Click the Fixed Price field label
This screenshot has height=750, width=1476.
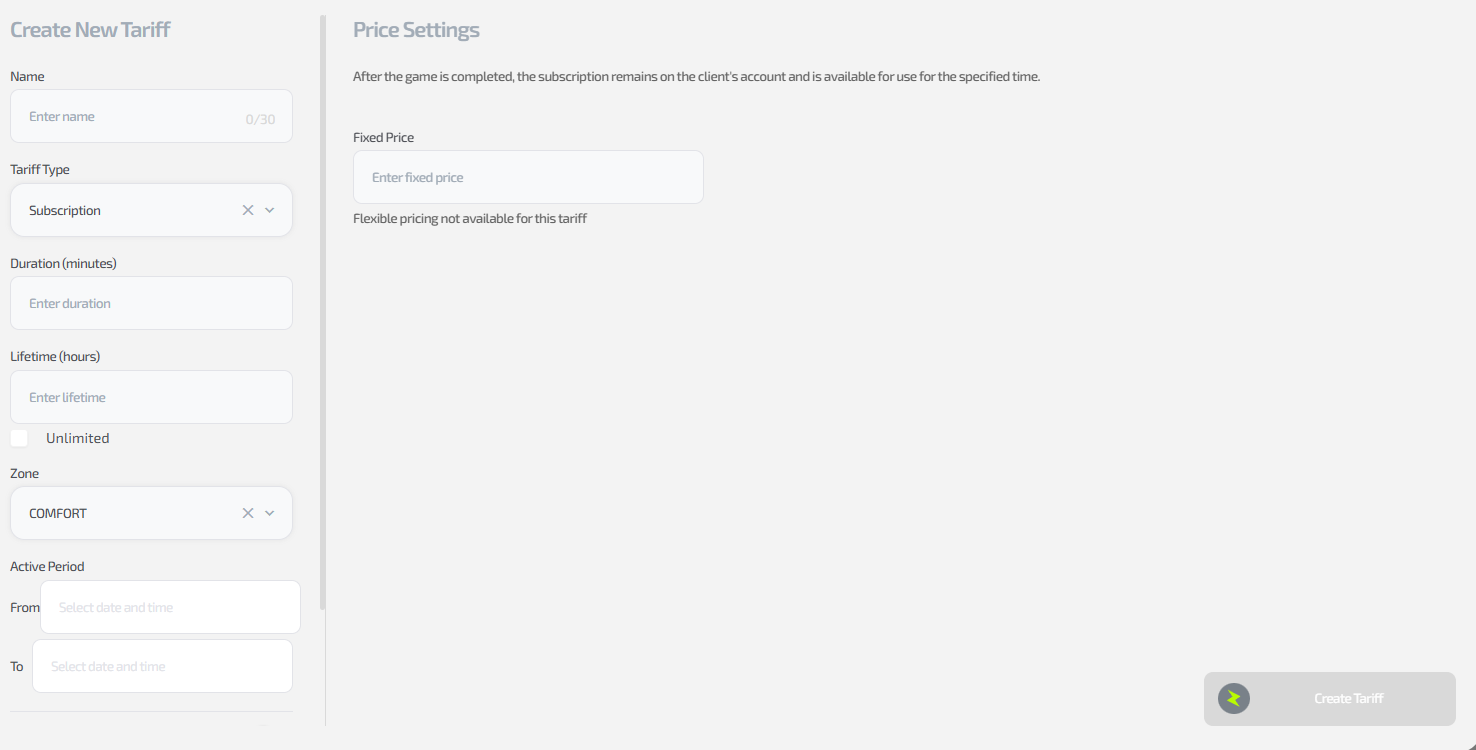(383, 137)
